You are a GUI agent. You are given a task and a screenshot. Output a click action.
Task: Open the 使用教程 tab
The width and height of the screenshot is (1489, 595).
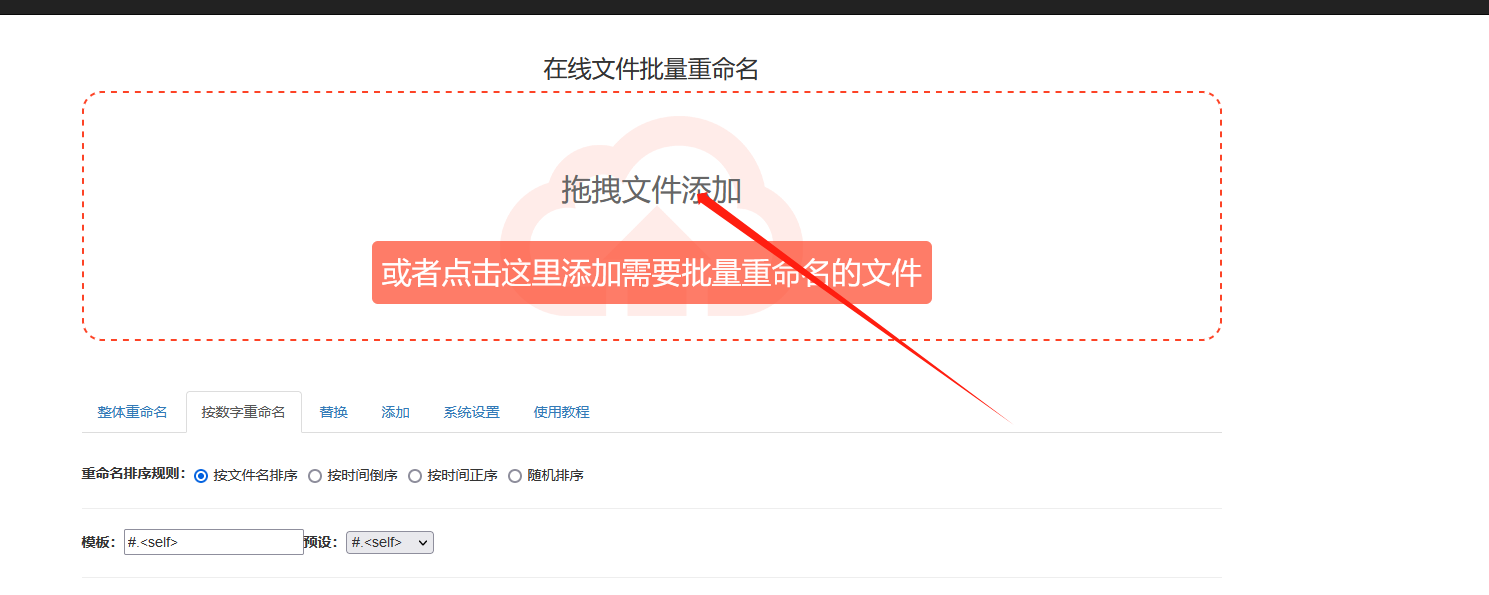[561, 412]
